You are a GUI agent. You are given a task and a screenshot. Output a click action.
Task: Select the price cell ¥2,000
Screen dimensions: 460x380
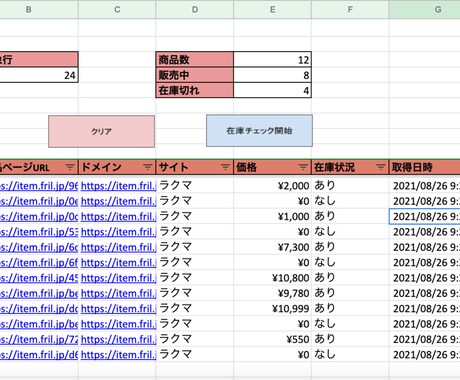tap(272, 186)
